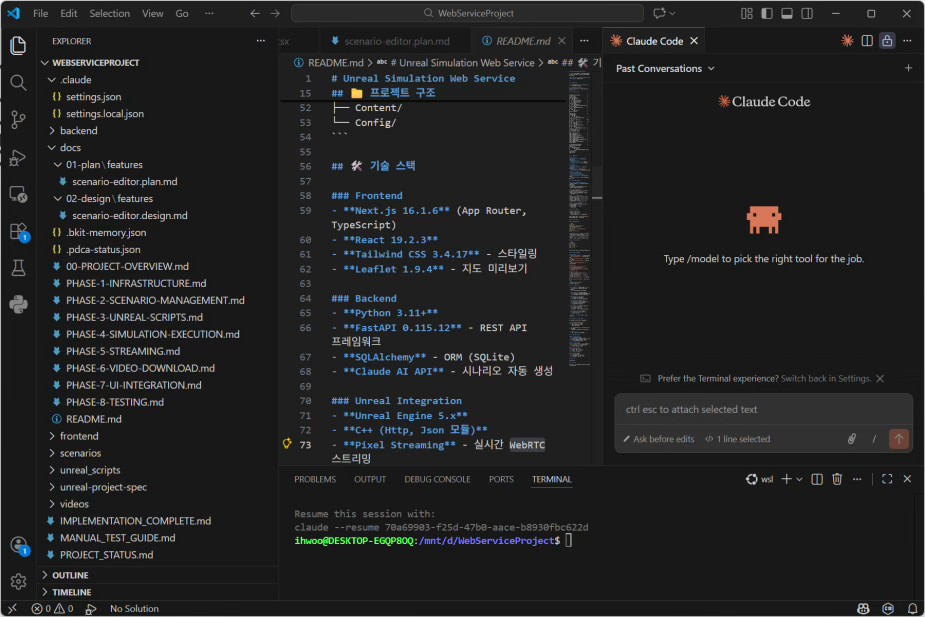
Task: Expand the TIMELINE section
Action: click(71, 592)
